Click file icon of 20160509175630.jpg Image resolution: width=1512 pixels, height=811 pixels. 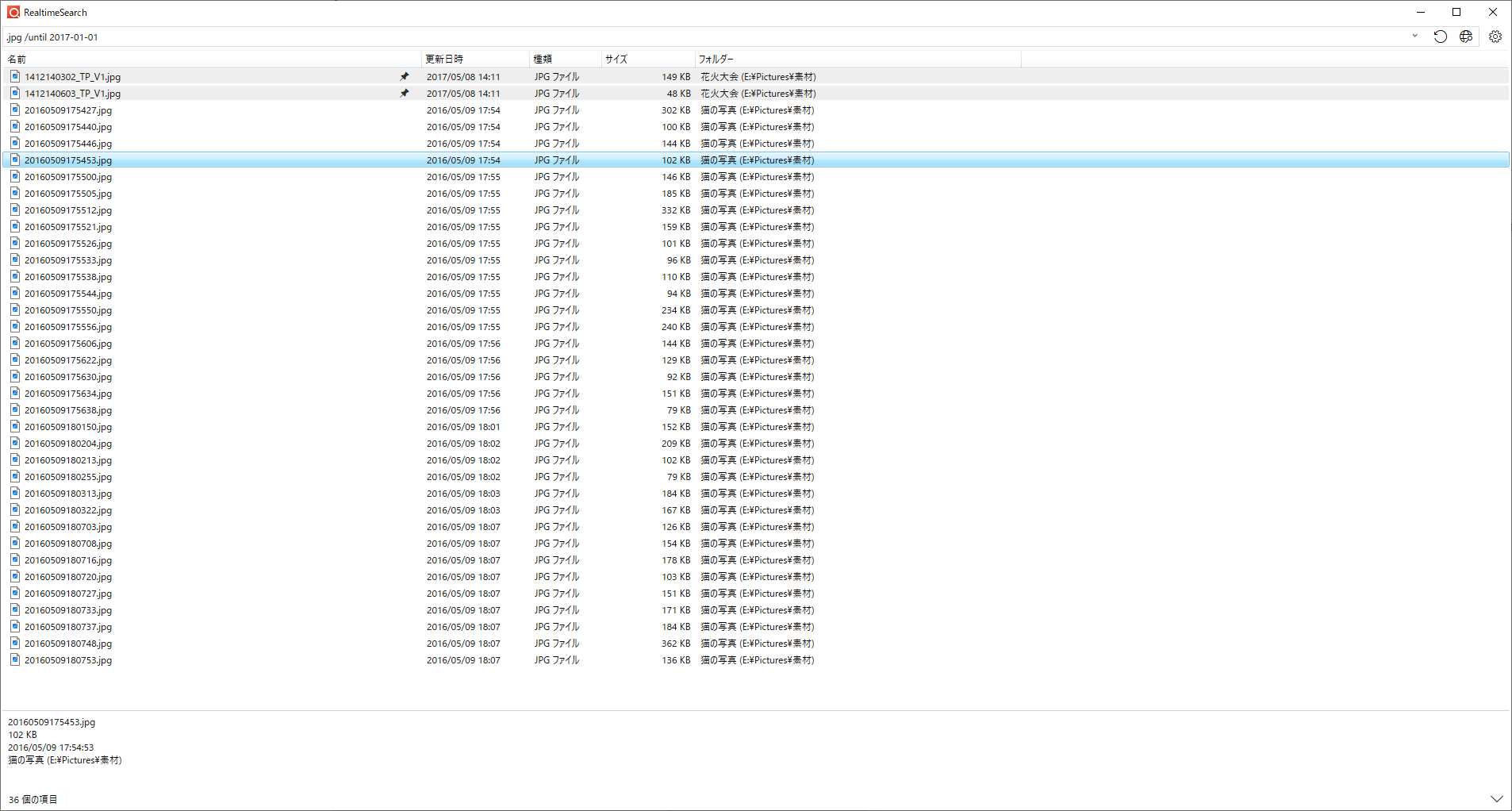[x=15, y=376]
